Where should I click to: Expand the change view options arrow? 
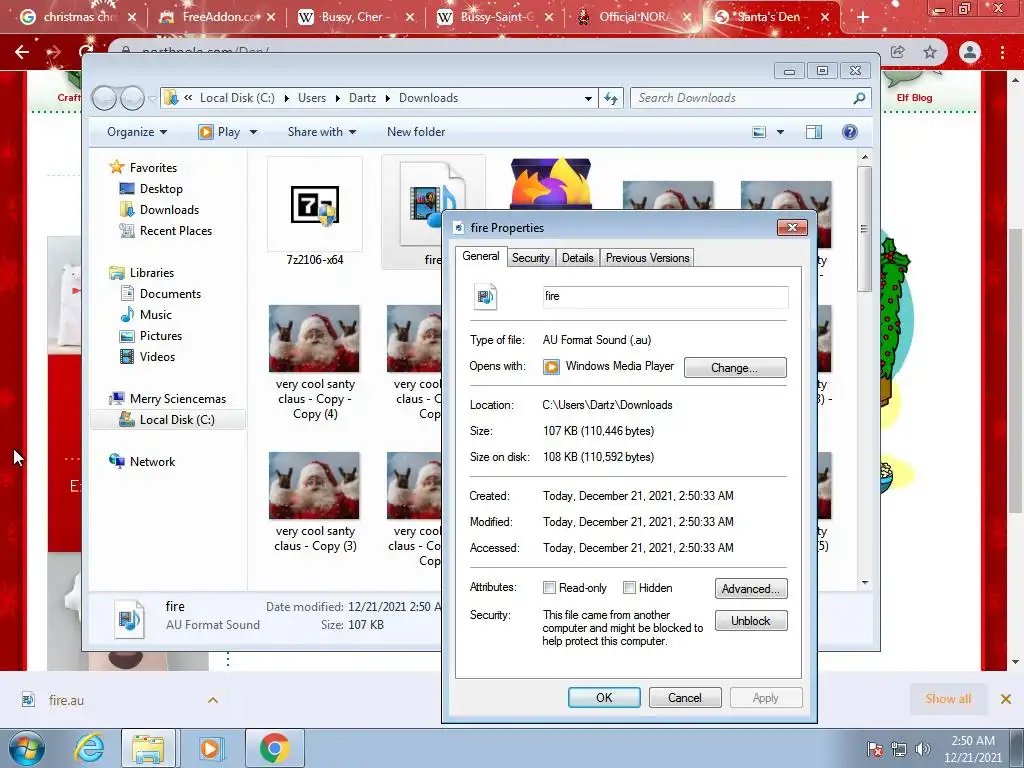780,132
